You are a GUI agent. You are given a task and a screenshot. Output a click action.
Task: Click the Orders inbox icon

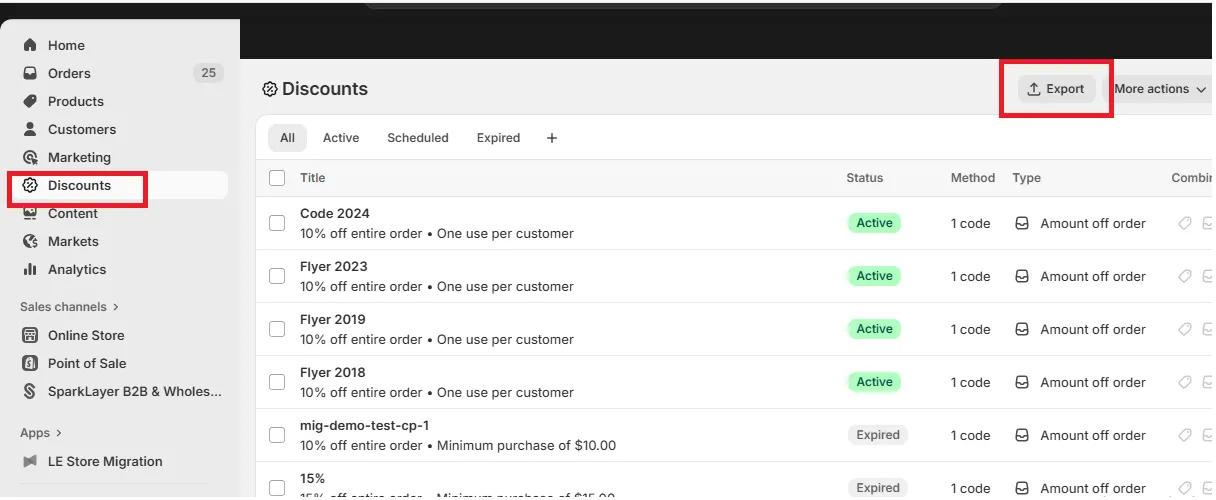point(30,73)
